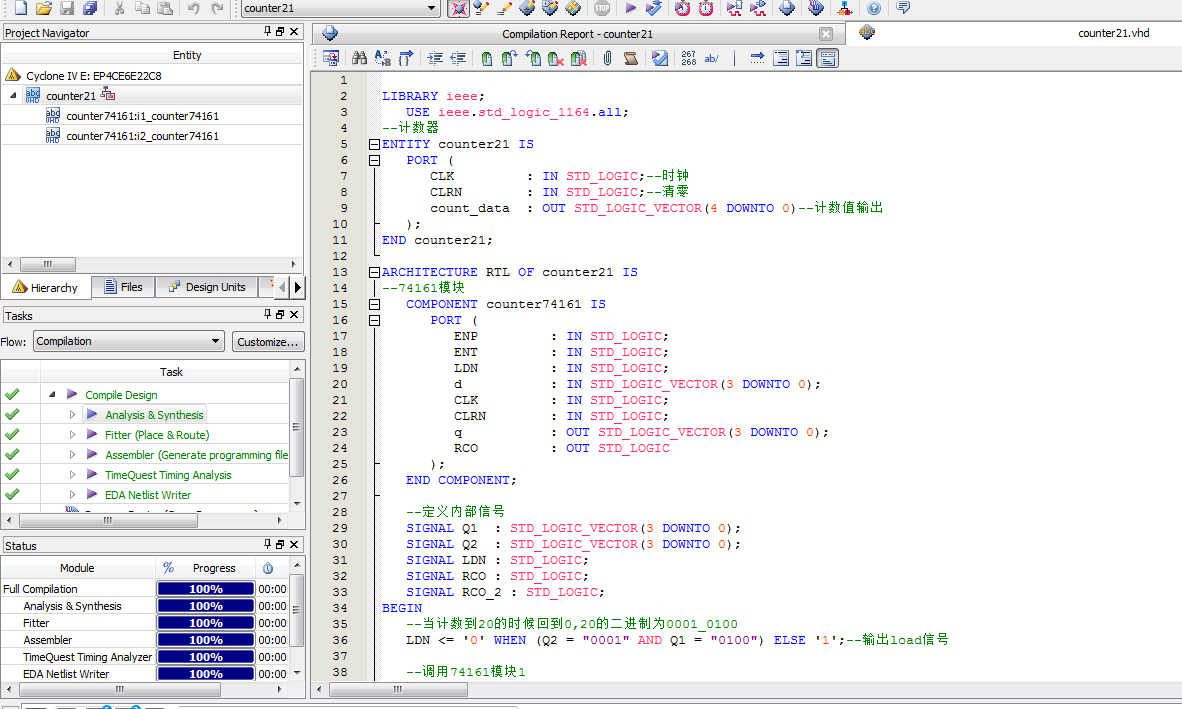Click the Open Project folder icon
The height and width of the screenshot is (709, 1182).
43,8
